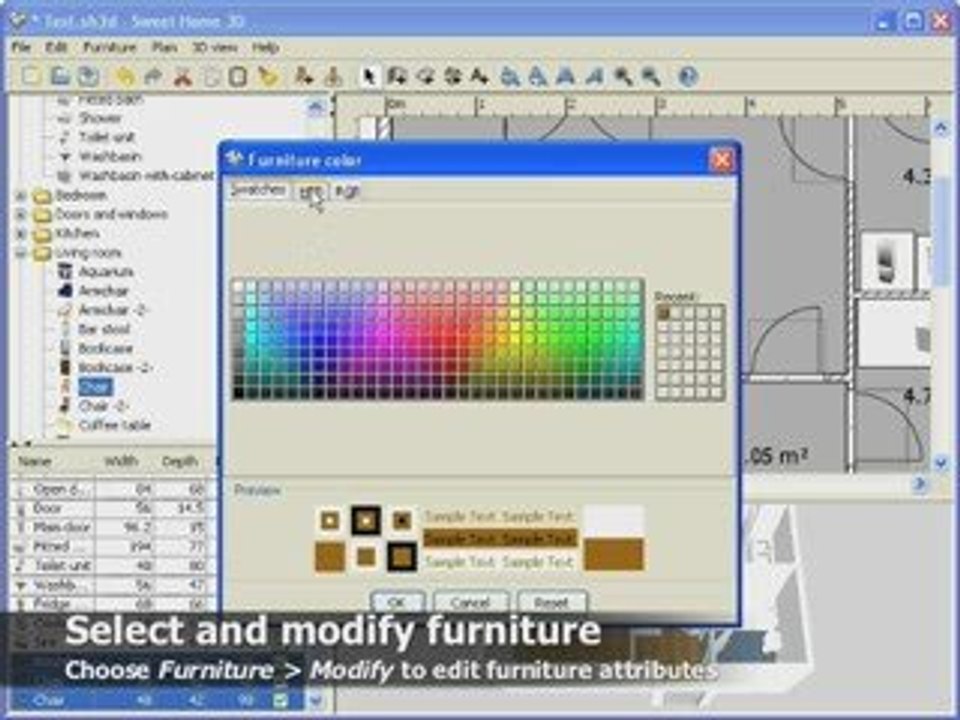Click the plan view scroll-right arrow
This screenshot has height=720, width=960.
pyautogui.click(x=919, y=484)
